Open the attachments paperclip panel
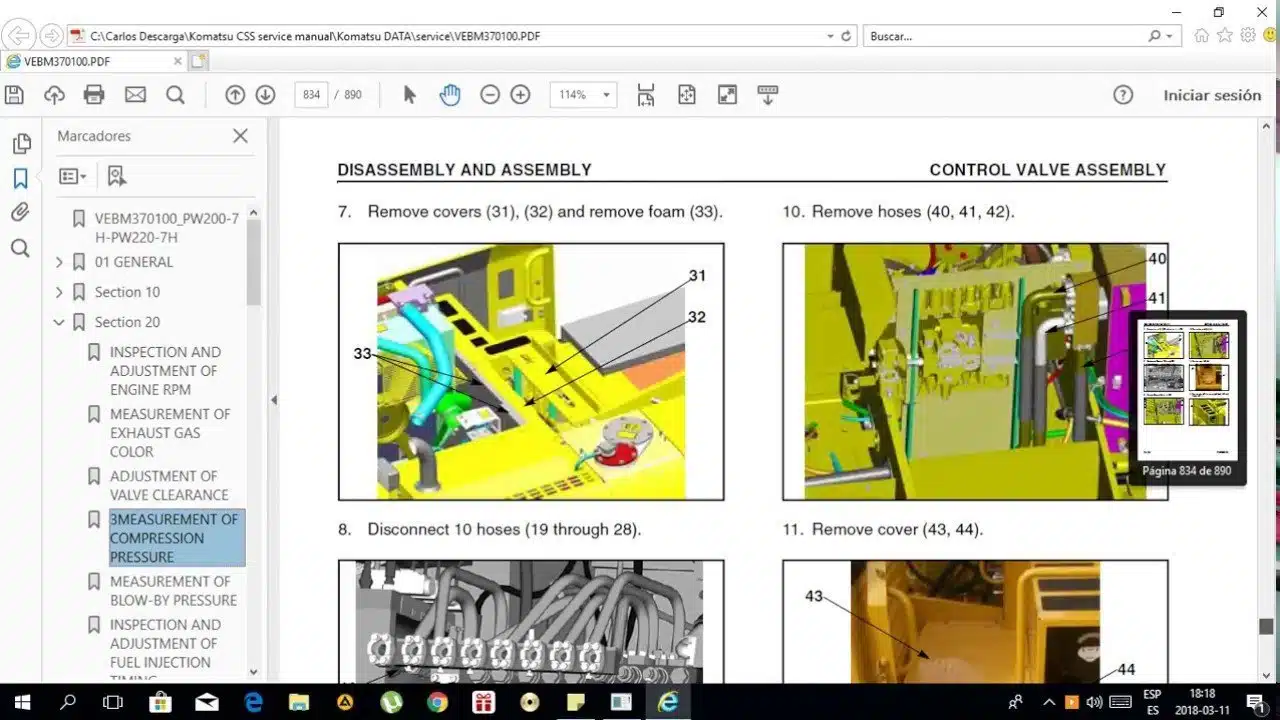This screenshot has height=720, width=1280. coord(20,212)
